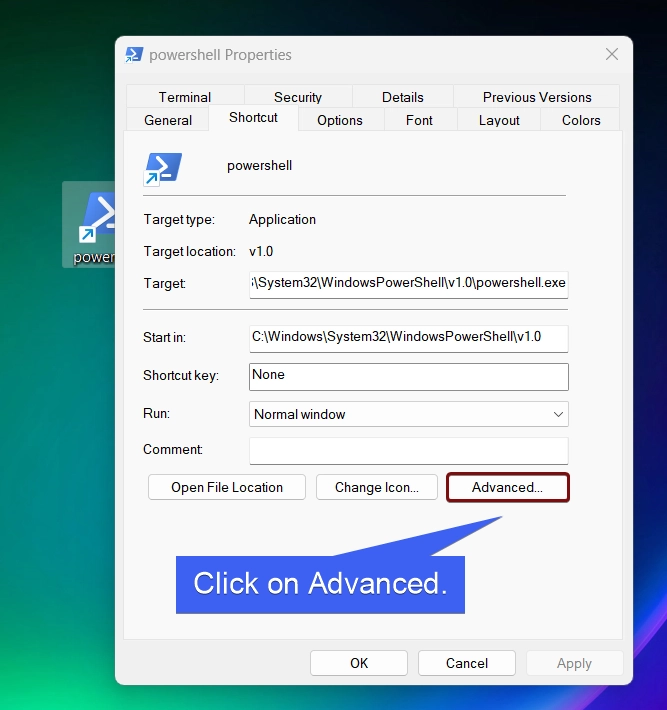Screen dimensions: 667x710
Task: Switch to Previous Versions tab
Action: (537, 97)
